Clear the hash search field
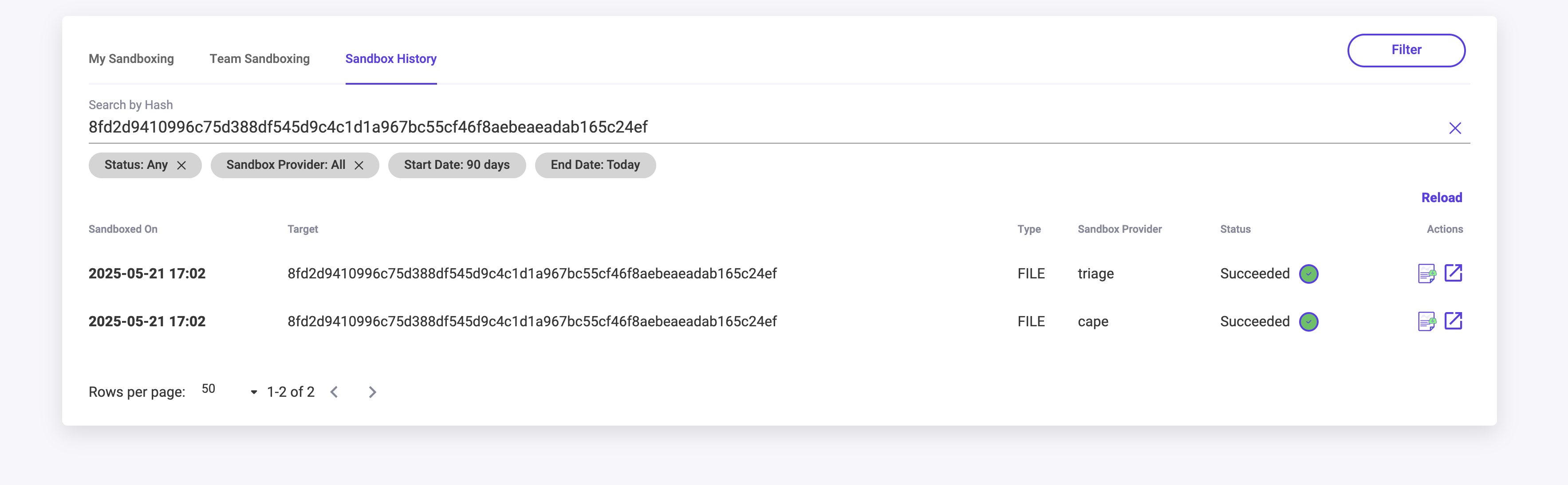Viewport: 1568px width, 485px height. (1455, 128)
